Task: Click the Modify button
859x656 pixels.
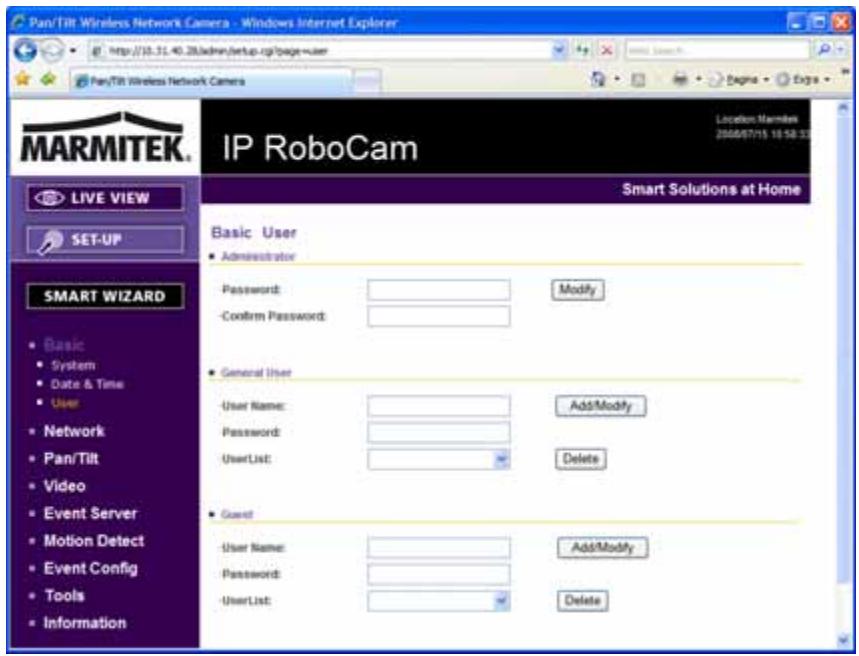Action: (578, 290)
